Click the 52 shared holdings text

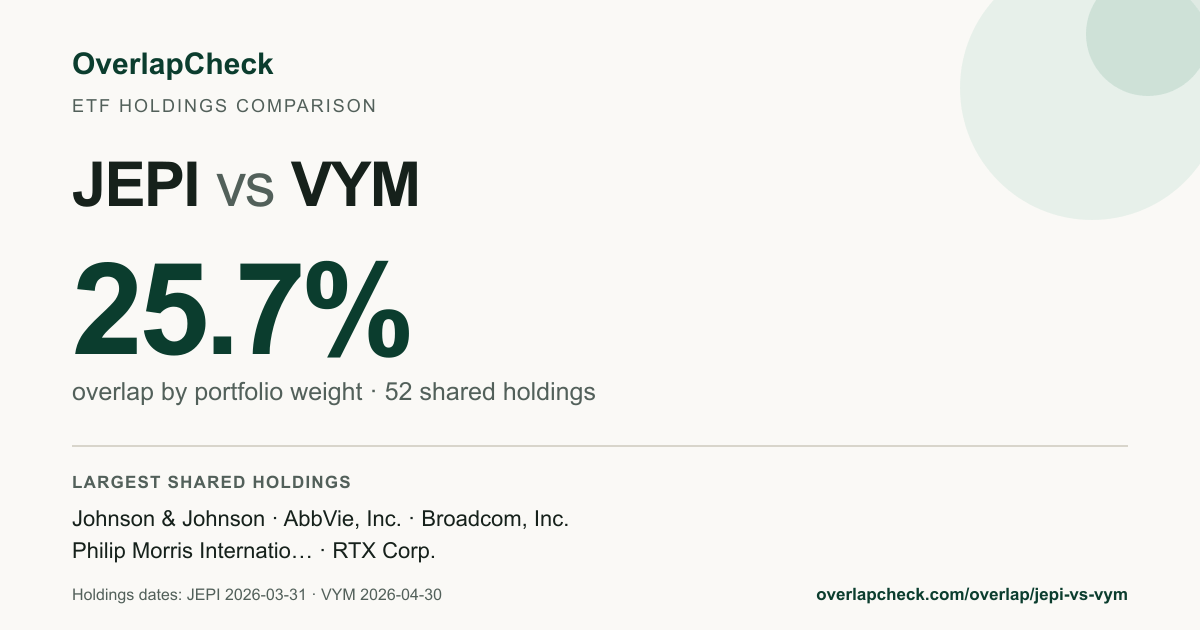point(490,392)
